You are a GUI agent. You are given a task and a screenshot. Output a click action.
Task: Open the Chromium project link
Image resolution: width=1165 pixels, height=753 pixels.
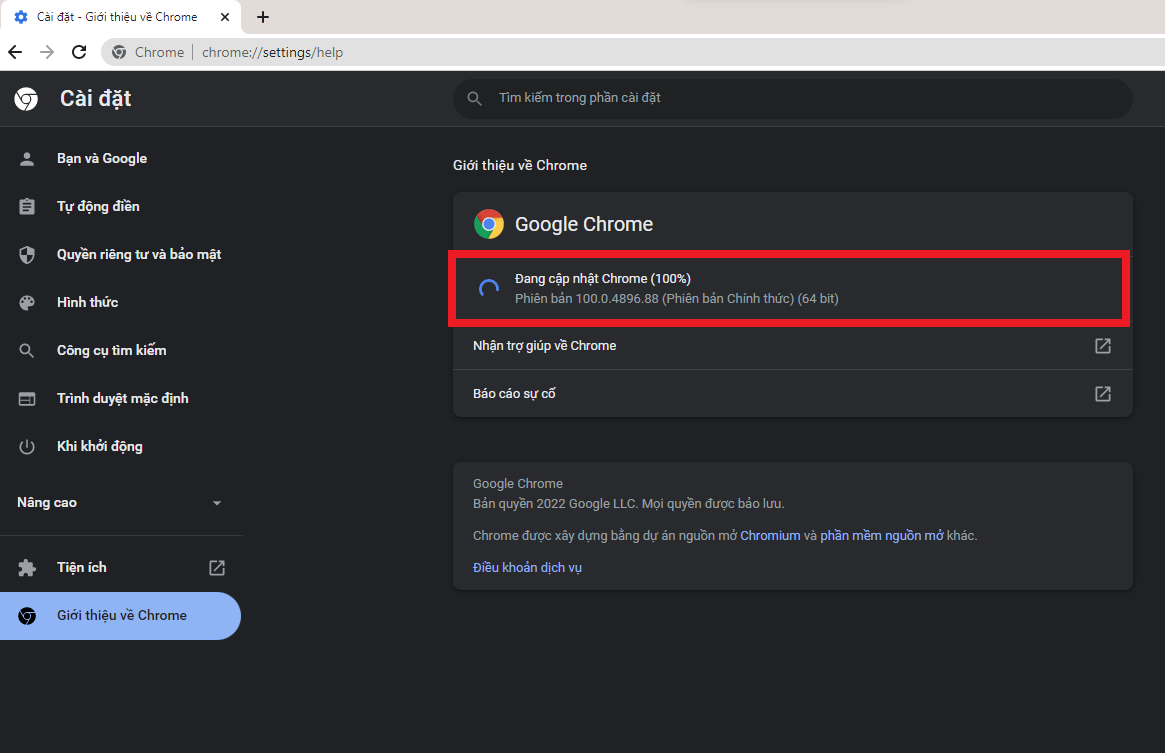pos(770,535)
